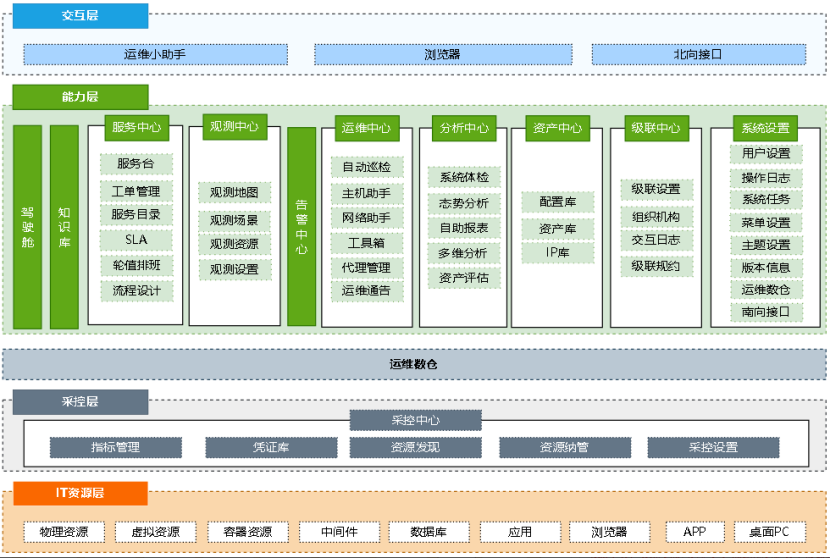Click the 服务中心 header
The image size is (831, 559).
pos(137,128)
